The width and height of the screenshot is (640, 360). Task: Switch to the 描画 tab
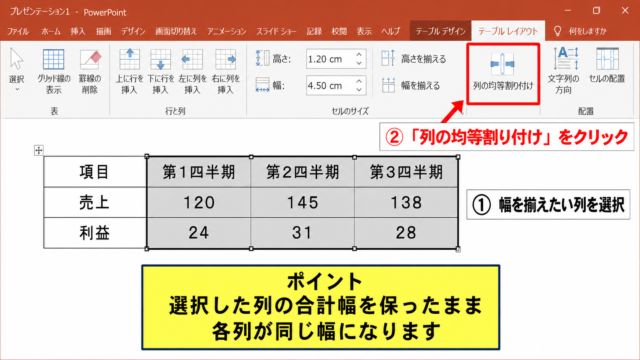point(103,31)
